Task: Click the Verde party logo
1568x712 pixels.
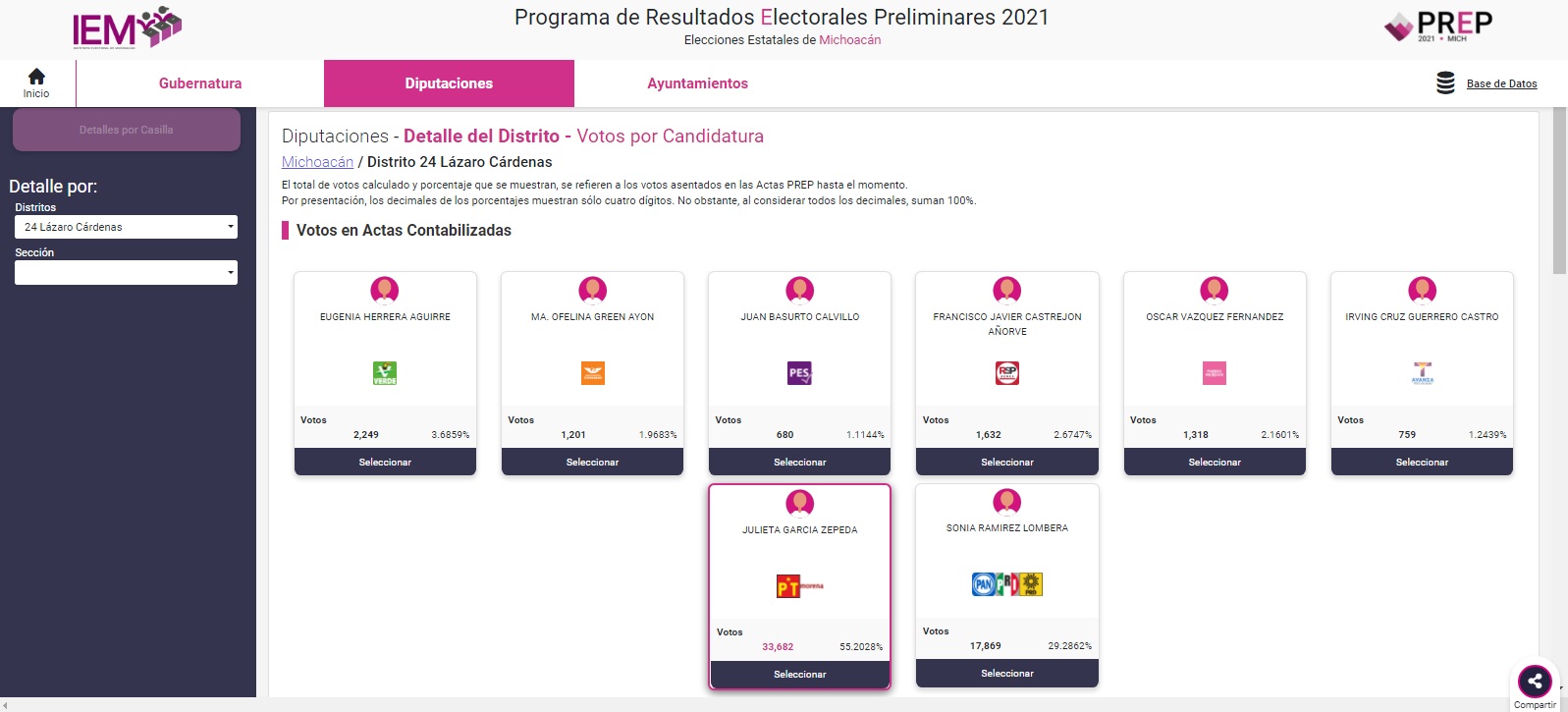Action: click(x=385, y=373)
